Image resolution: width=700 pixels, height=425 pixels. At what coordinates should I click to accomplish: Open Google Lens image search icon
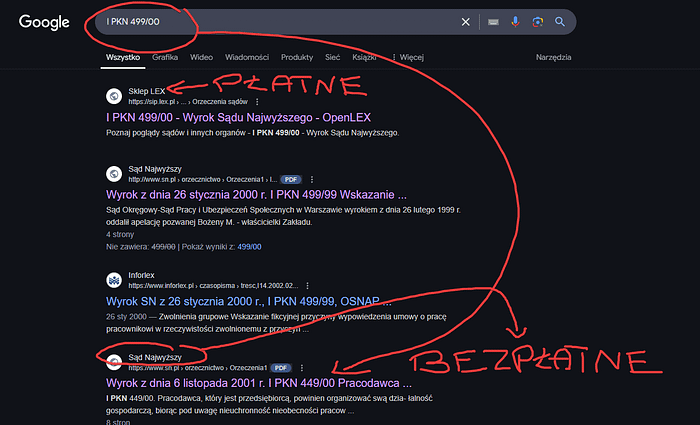[x=538, y=22]
